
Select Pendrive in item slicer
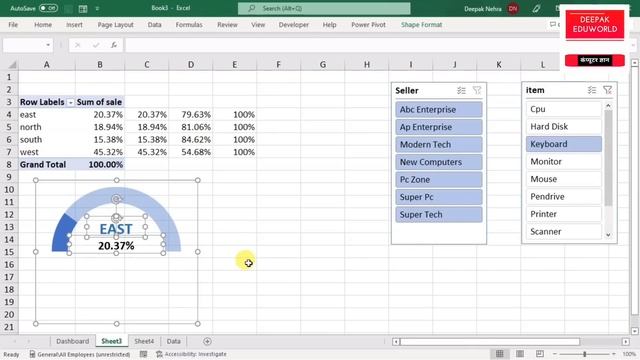coord(564,197)
